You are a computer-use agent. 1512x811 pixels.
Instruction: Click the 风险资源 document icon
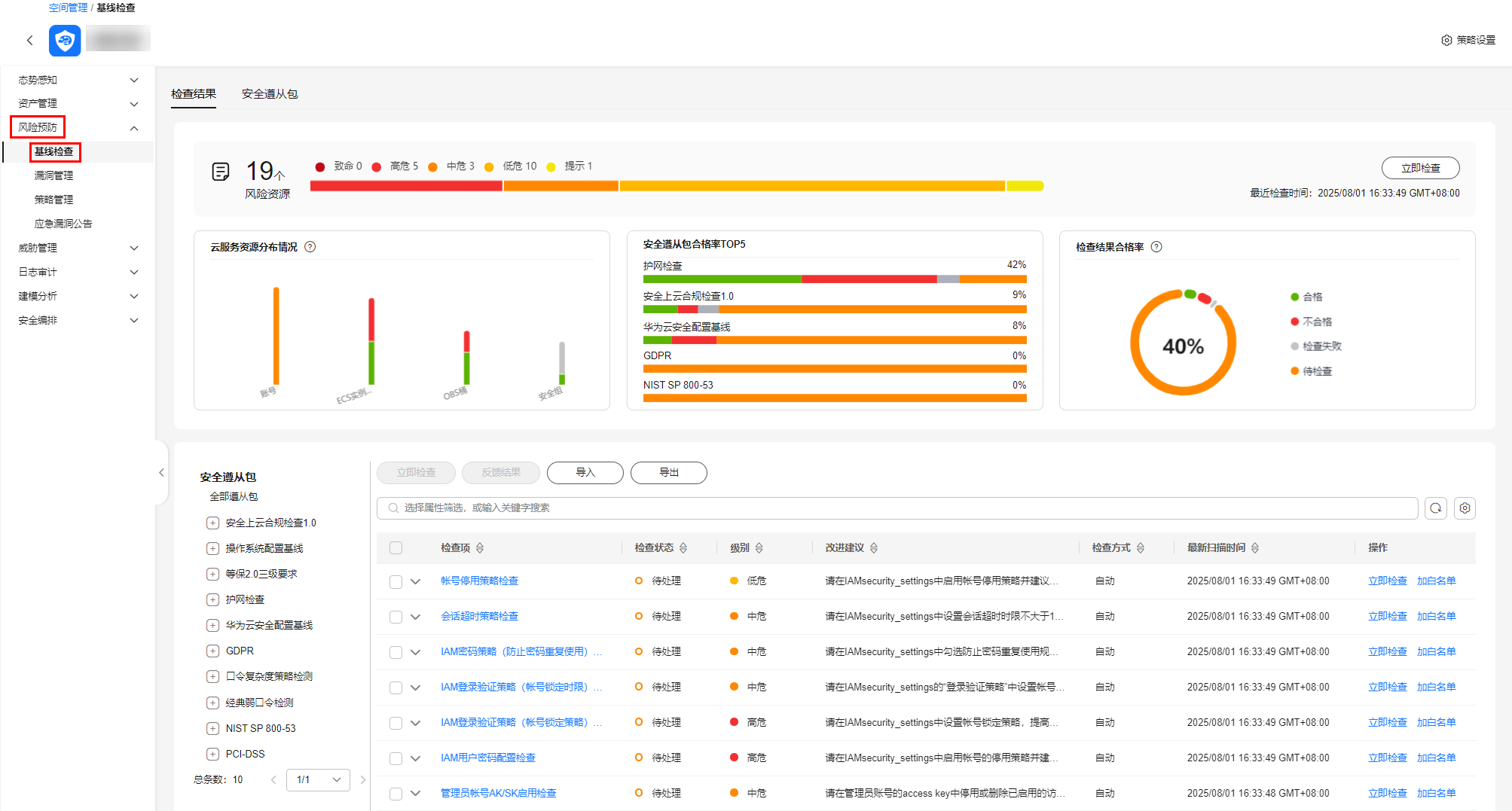(x=221, y=172)
